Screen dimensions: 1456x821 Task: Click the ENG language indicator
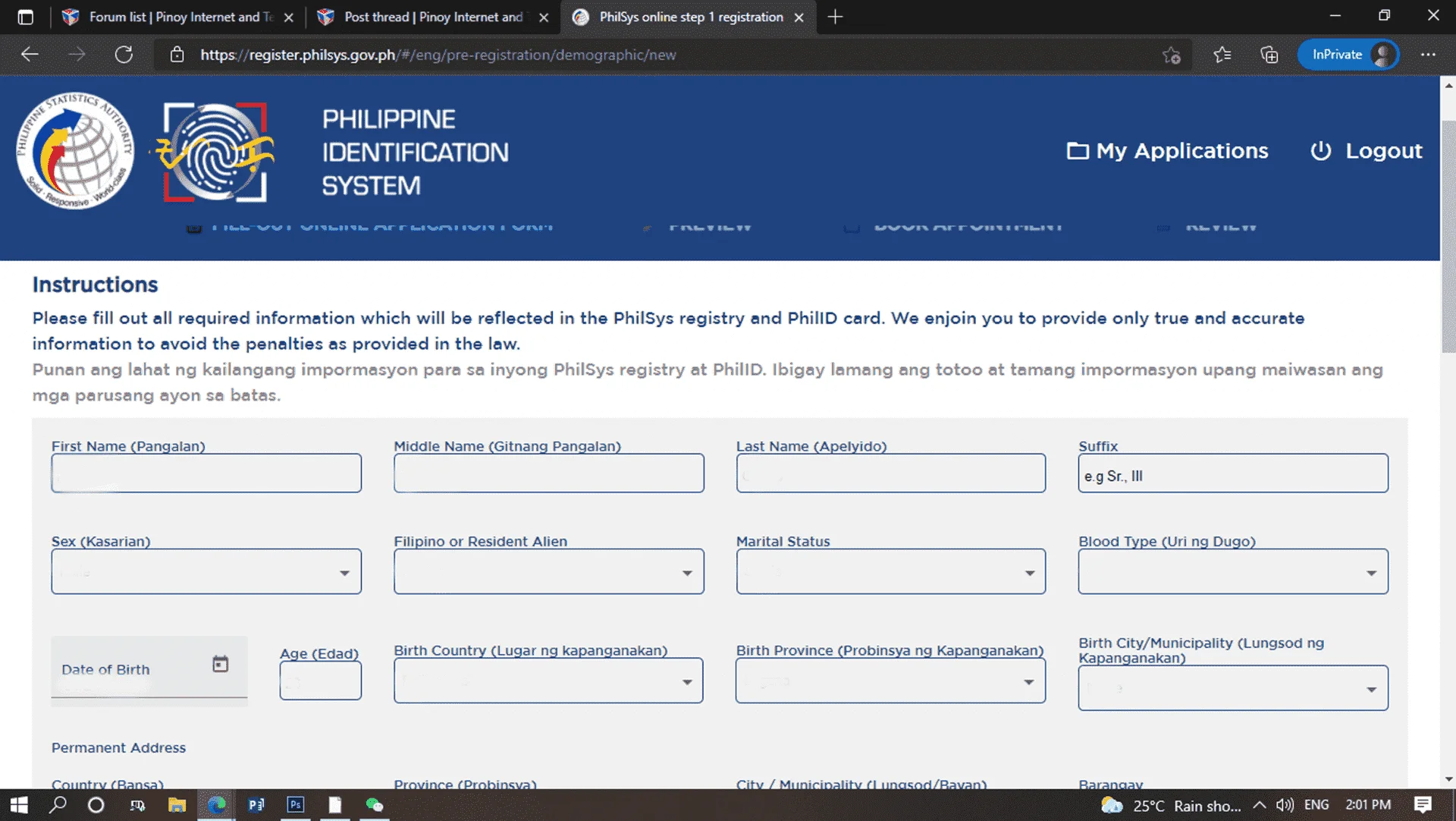(x=1316, y=805)
